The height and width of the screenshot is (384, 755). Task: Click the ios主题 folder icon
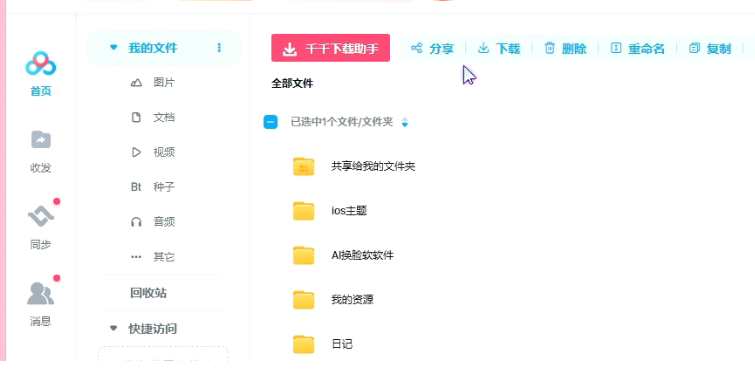[304, 211]
